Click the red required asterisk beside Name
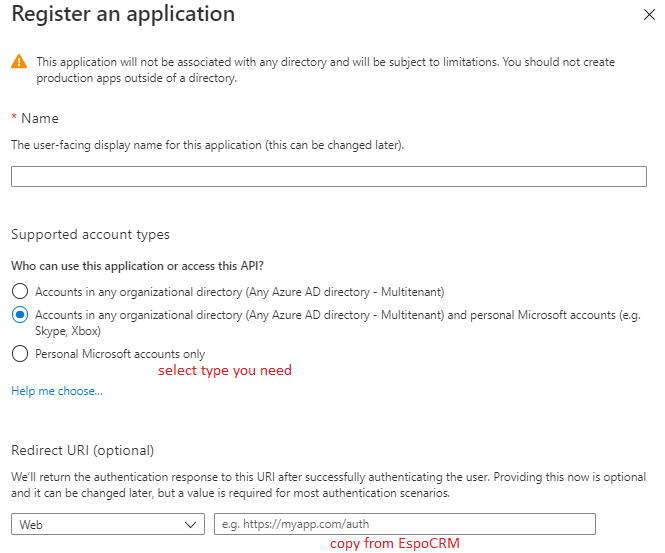 click(14, 118)
